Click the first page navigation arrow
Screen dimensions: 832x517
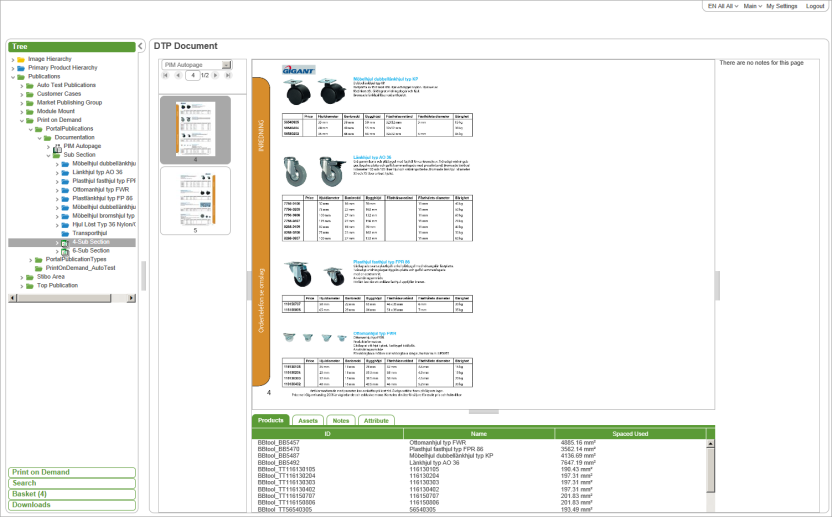168,76
